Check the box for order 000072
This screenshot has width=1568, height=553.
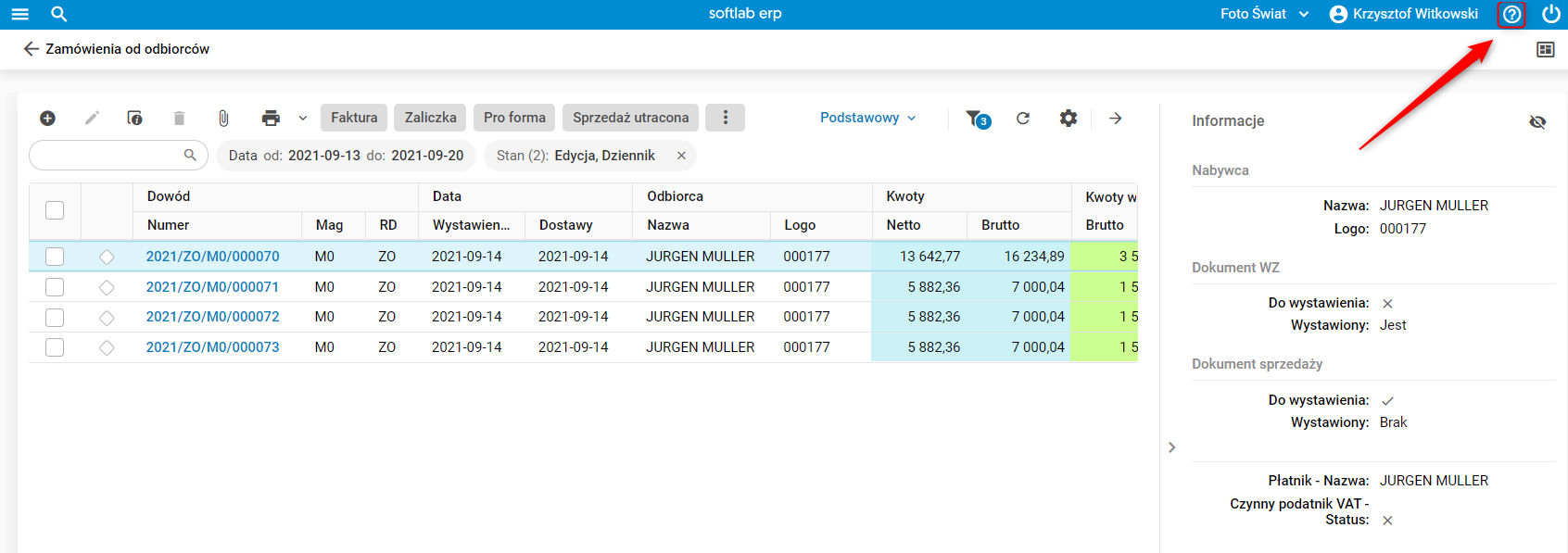(x=55, y=317)
